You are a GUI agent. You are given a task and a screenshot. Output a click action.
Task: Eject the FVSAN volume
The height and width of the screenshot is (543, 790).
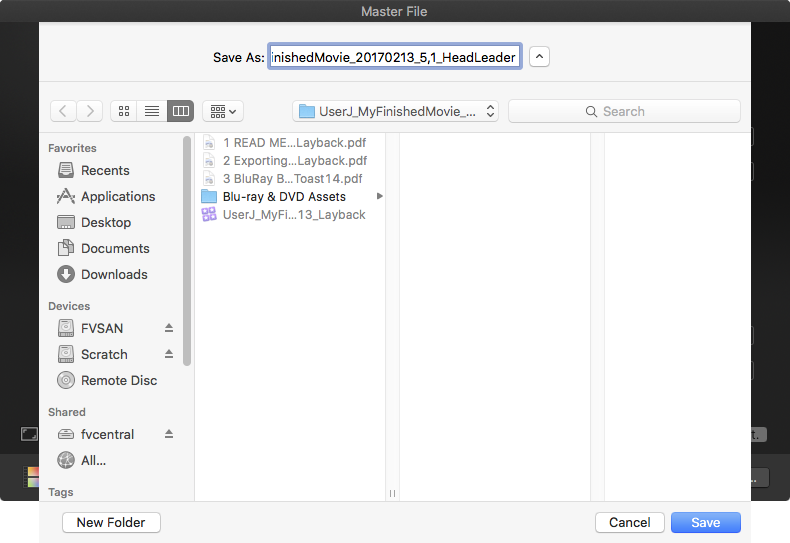coord(169,328)
